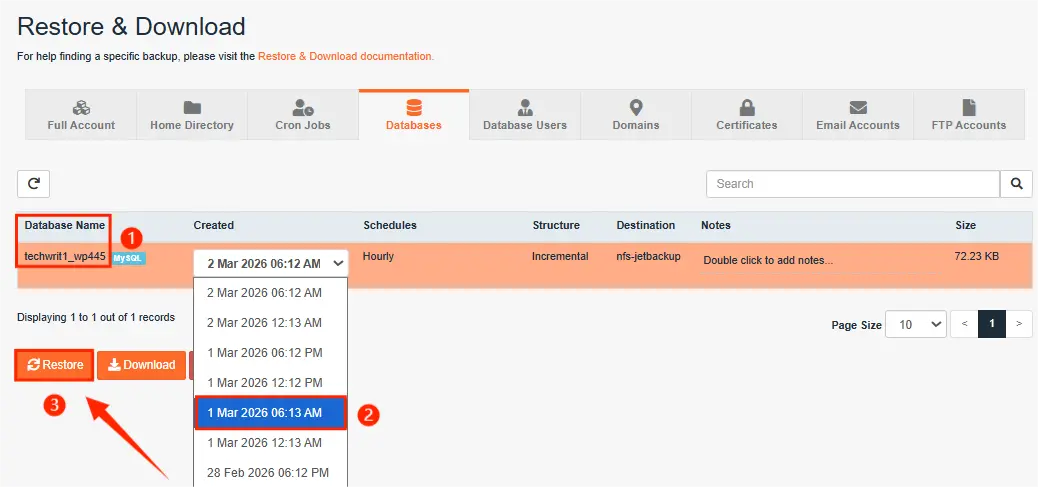Go to next page arrow
The image size is (1038, 487).
click(x=1019, y=324)
